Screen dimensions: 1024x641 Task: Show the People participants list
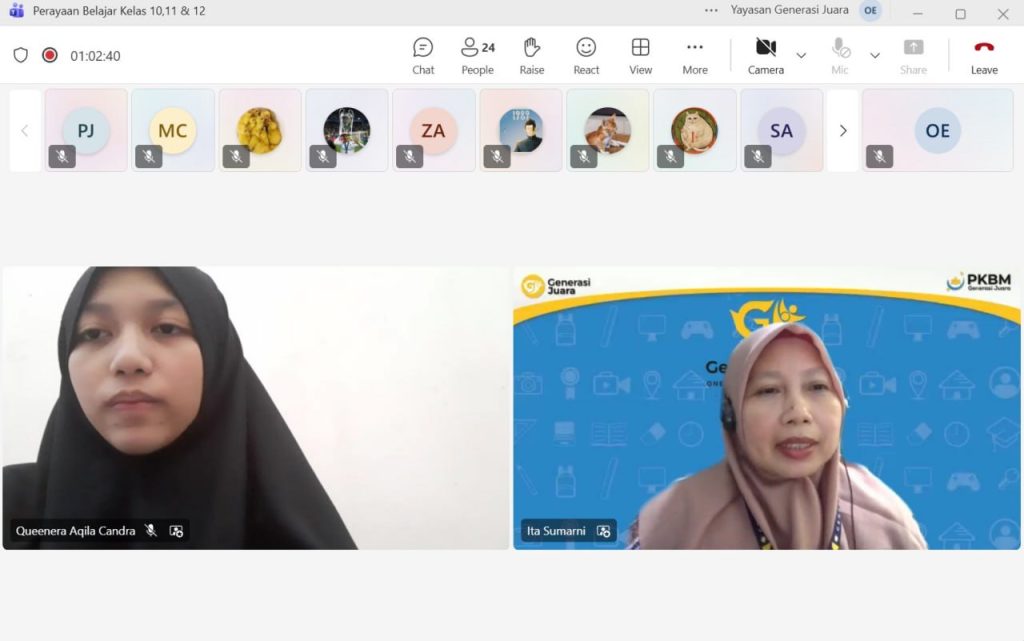click(x=477, y=55)
